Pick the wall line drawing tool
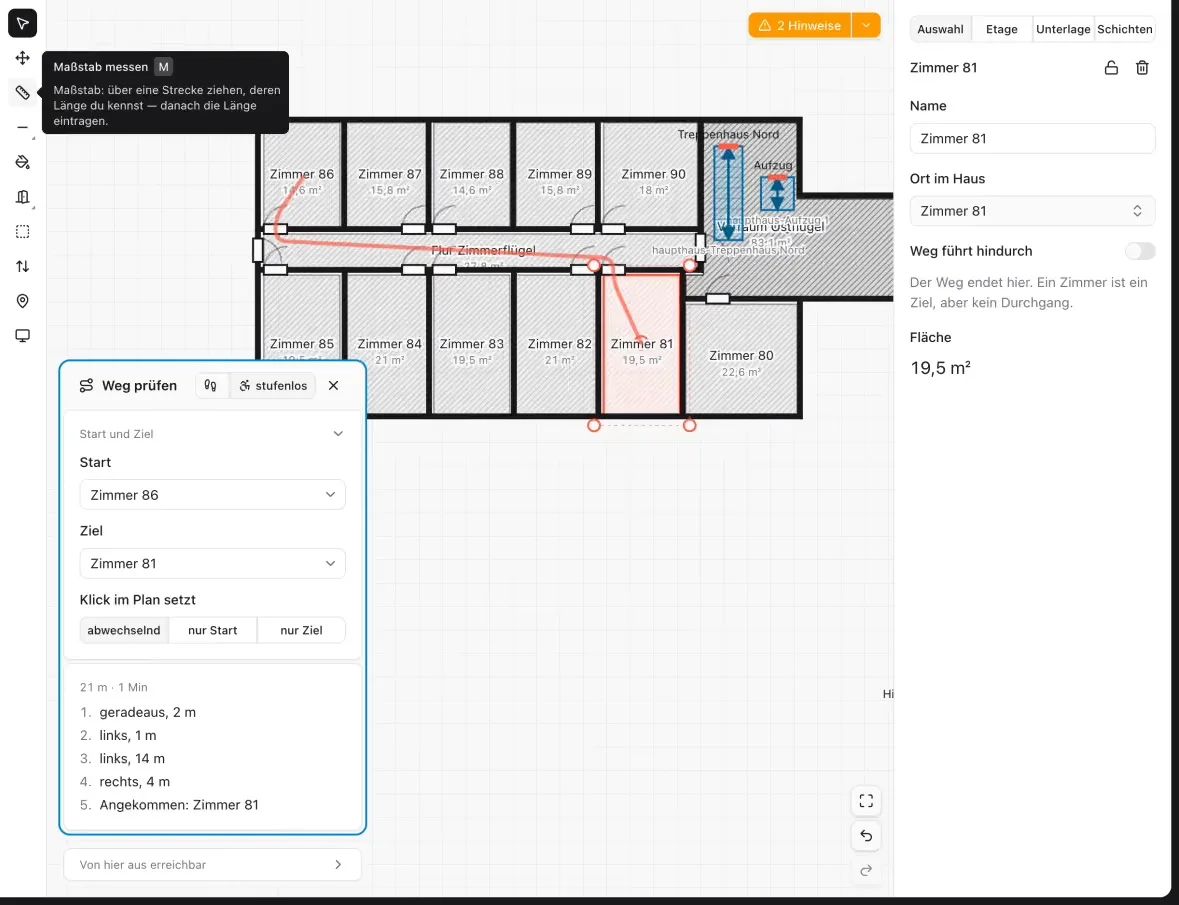Image resolution: width=1179 pixels, height=905 pixels. point(23,128)
